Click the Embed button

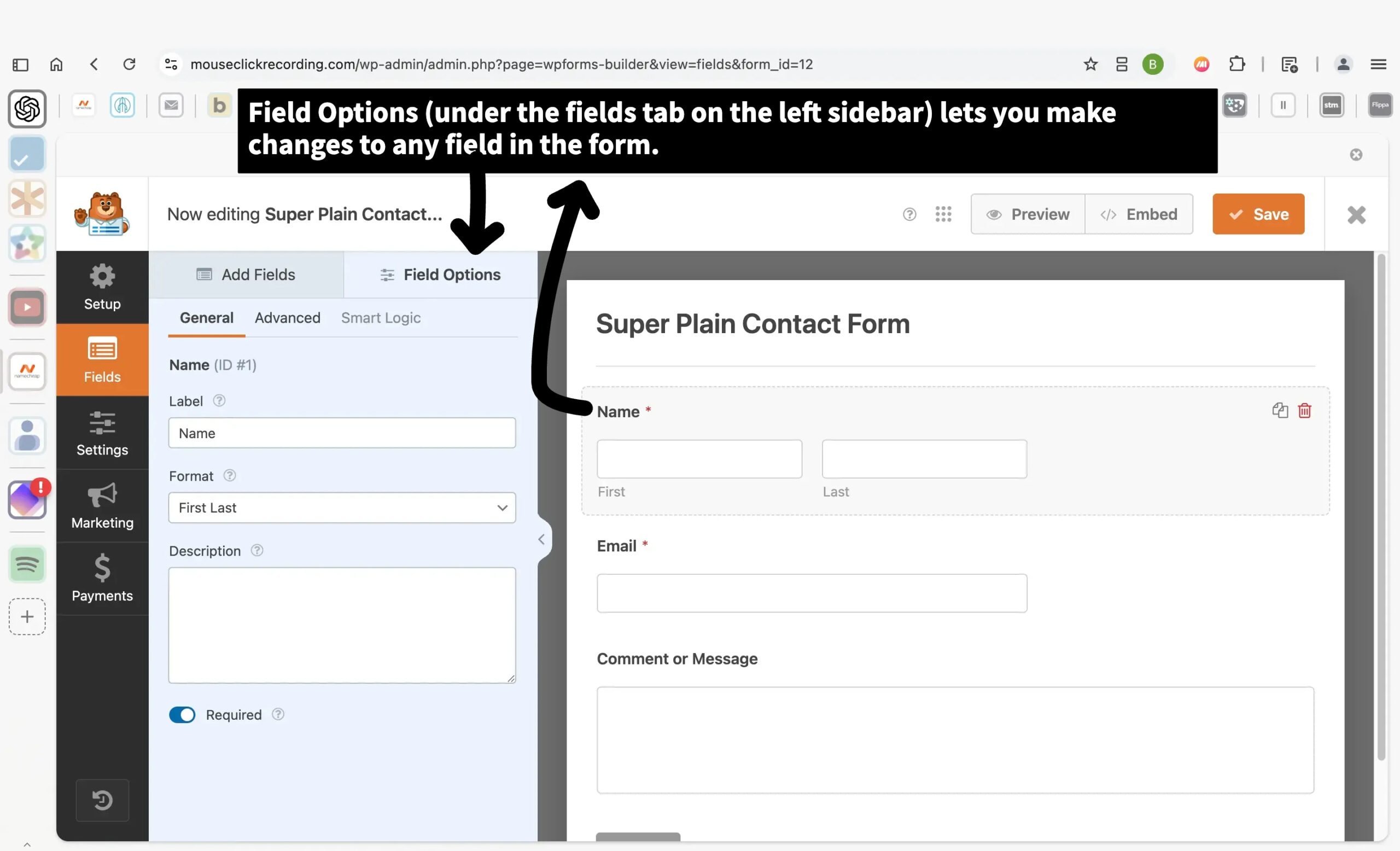pyautogui.click(x=1139, y=214)
